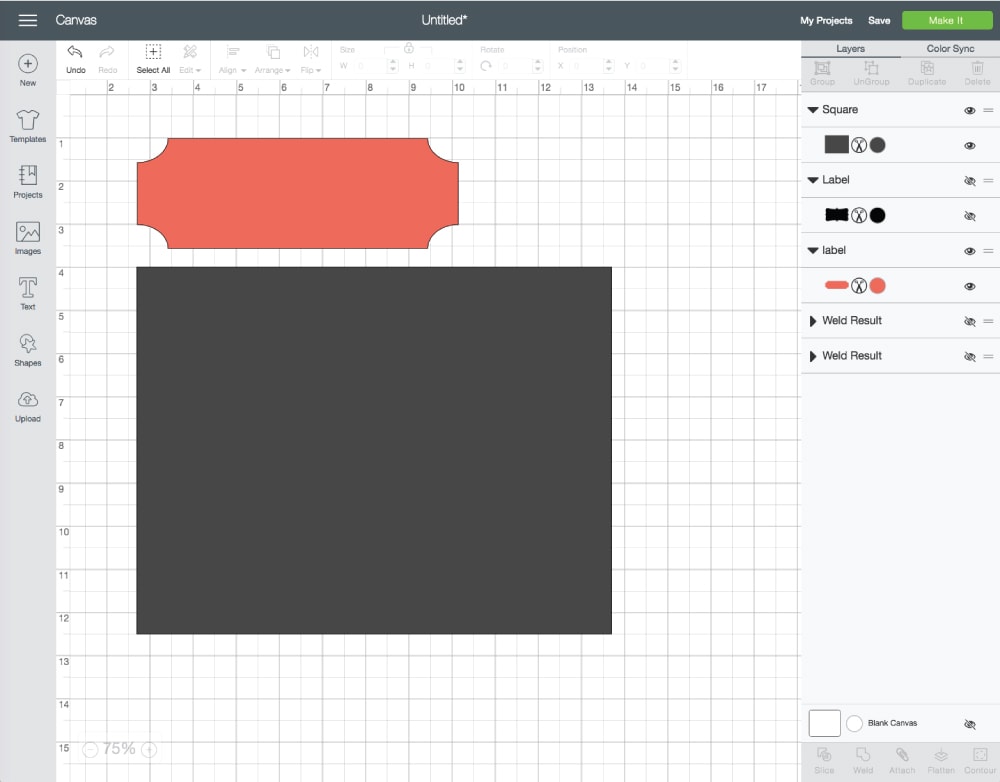Screen dimensions: 1000x782
Task: Open My Projects link
Action: coord(826,20)
